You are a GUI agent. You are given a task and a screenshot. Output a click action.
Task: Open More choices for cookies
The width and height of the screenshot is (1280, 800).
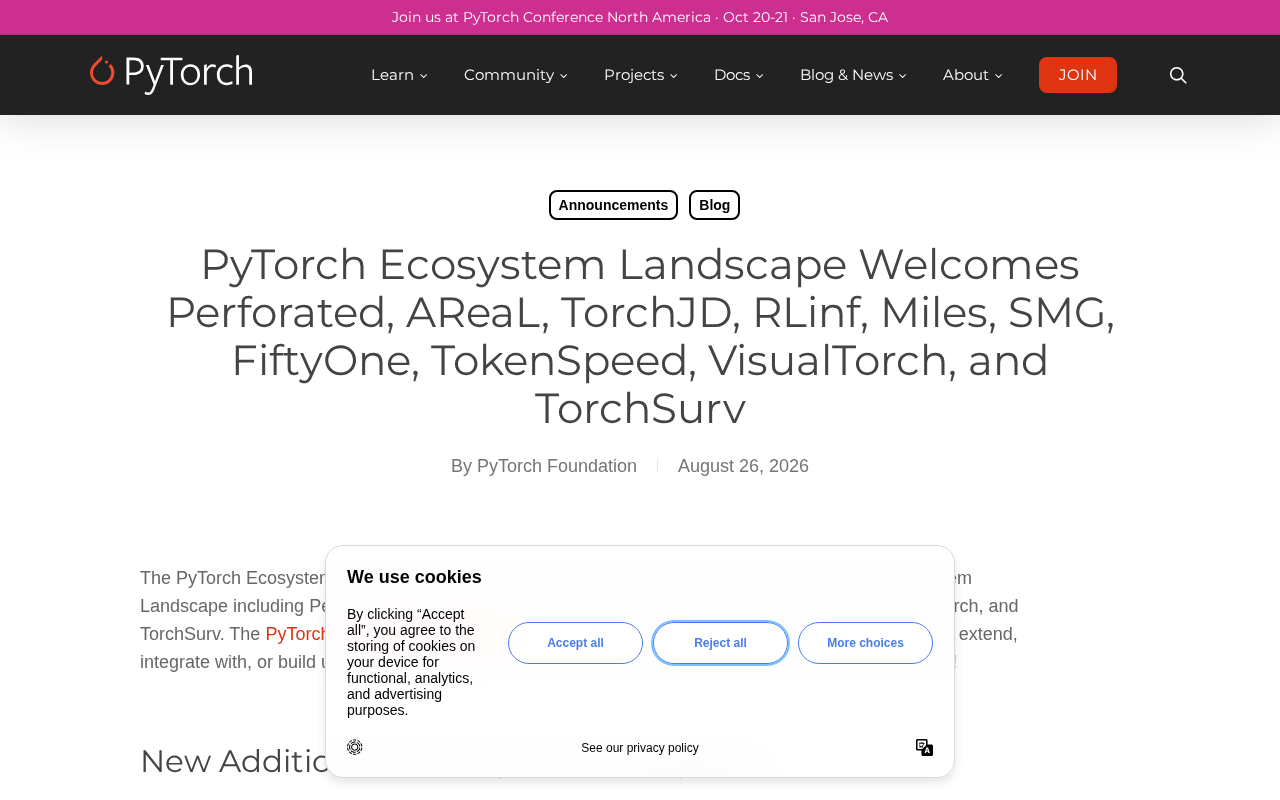865,643
